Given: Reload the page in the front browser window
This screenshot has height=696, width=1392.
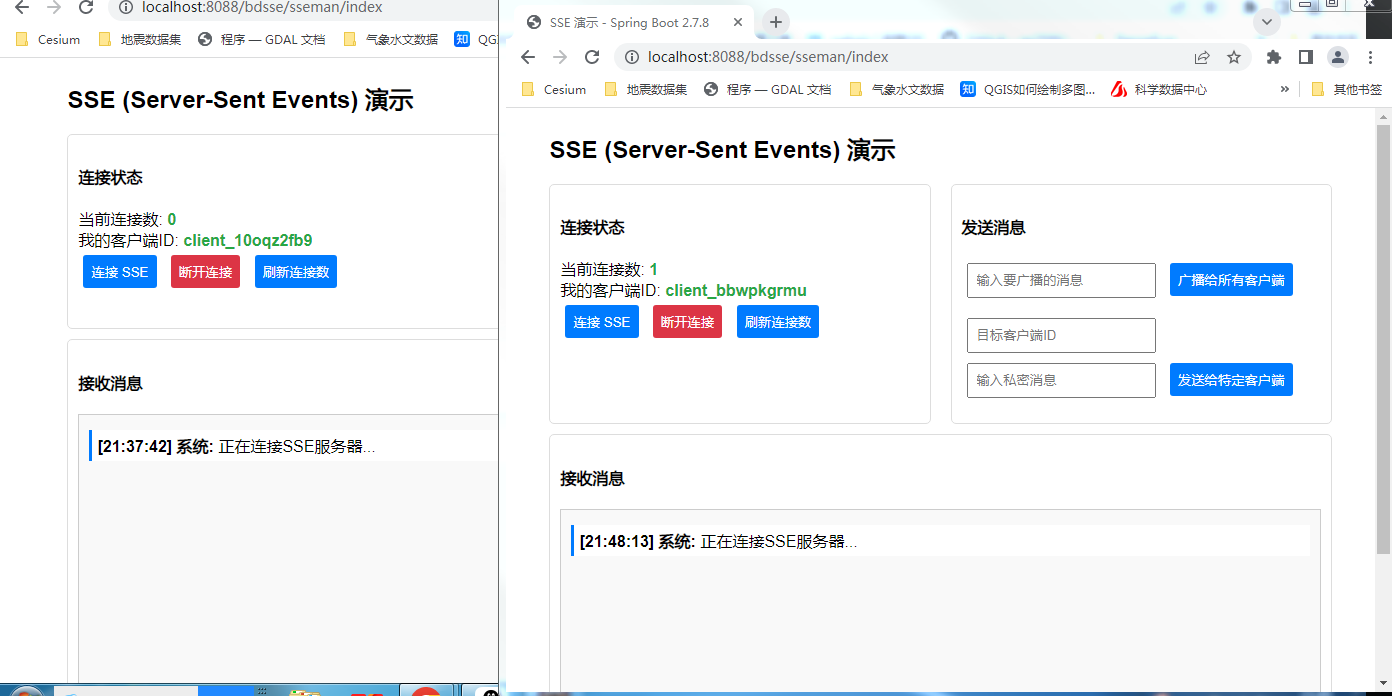Looking at the screenshot, I should click(592, 57).
